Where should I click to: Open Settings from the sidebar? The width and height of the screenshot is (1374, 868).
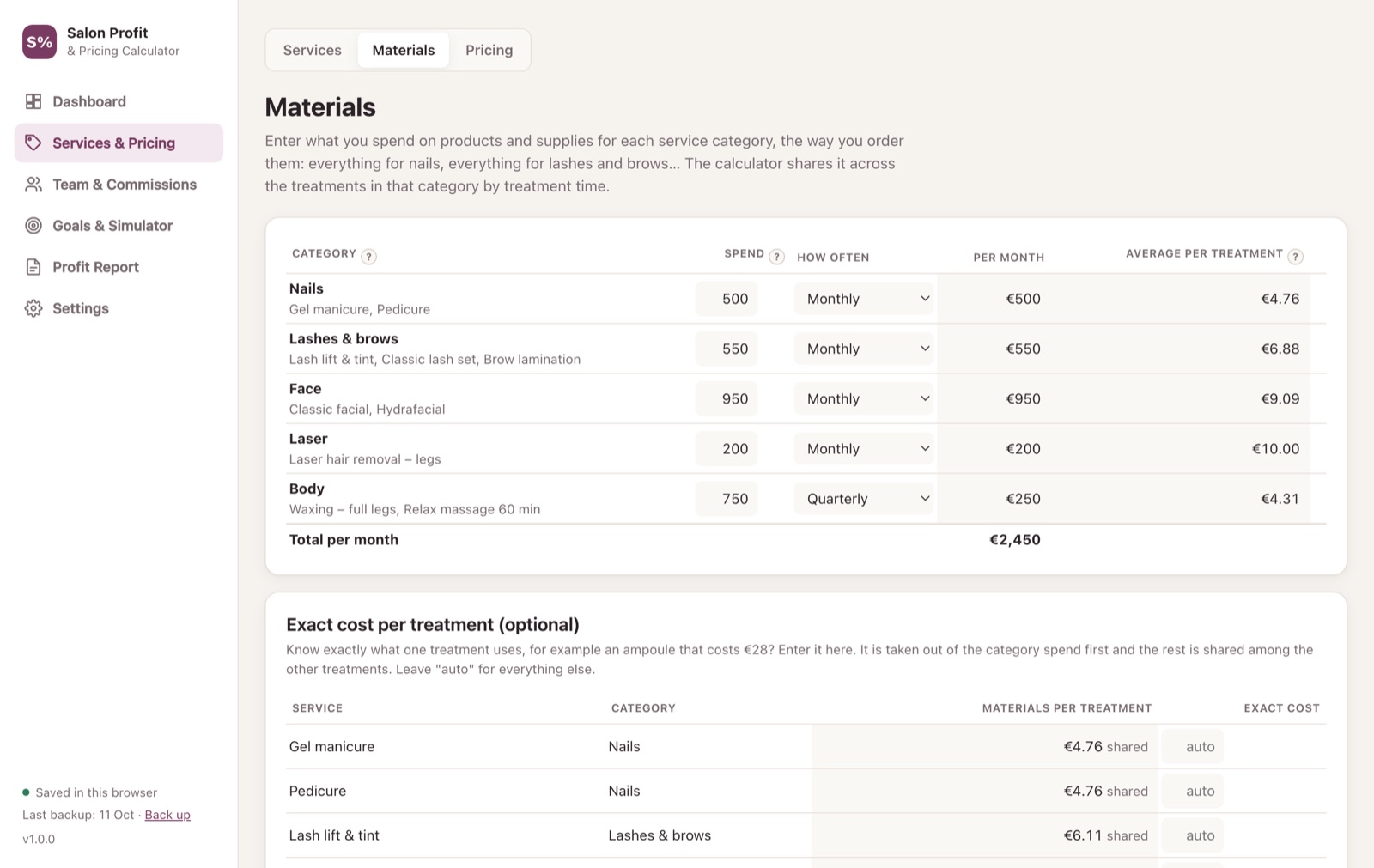[x=119, y=308]
